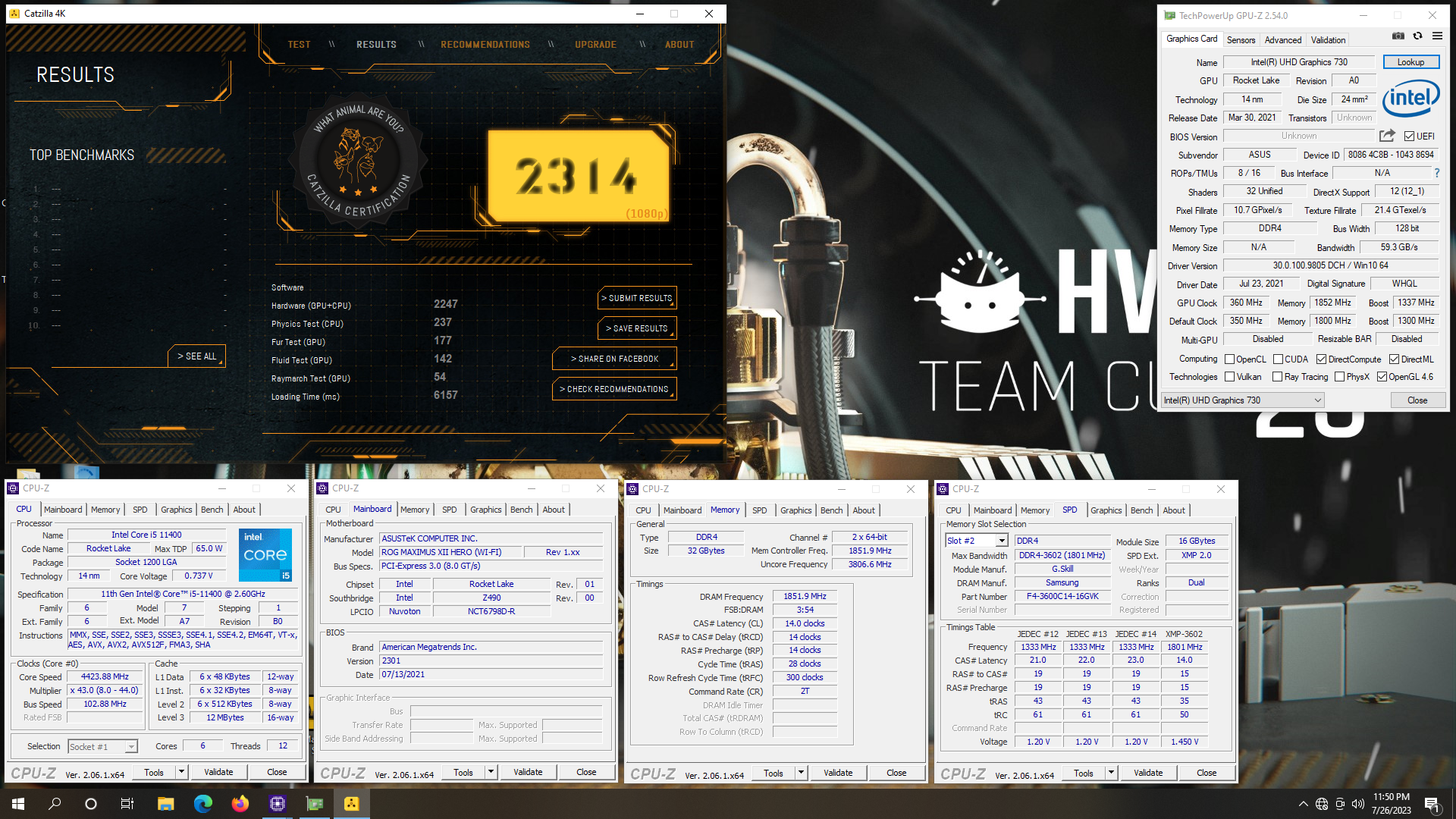Click Catzilla 4K title bar icon

14,14
